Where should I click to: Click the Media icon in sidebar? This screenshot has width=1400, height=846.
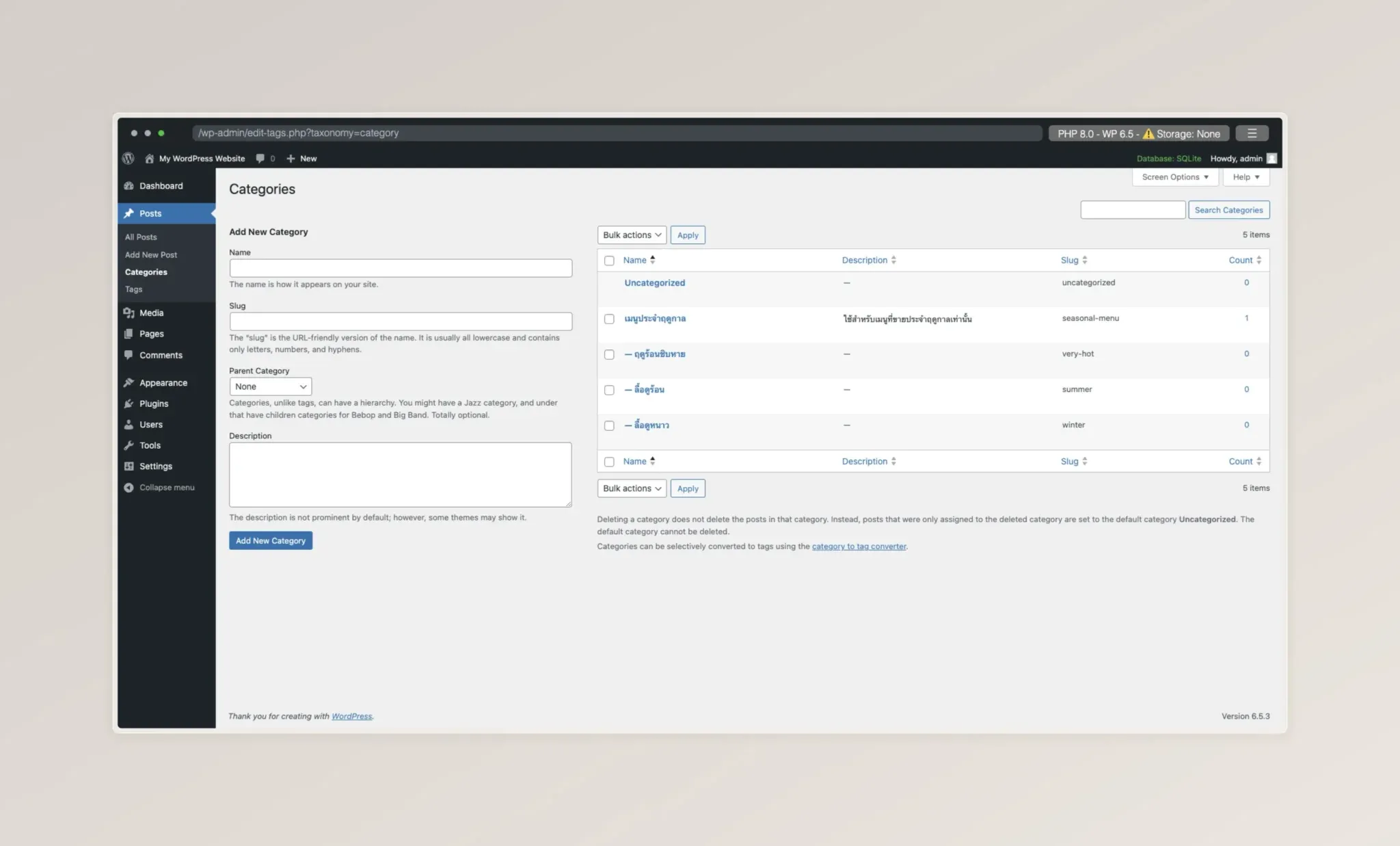click(x=129, y=313)
